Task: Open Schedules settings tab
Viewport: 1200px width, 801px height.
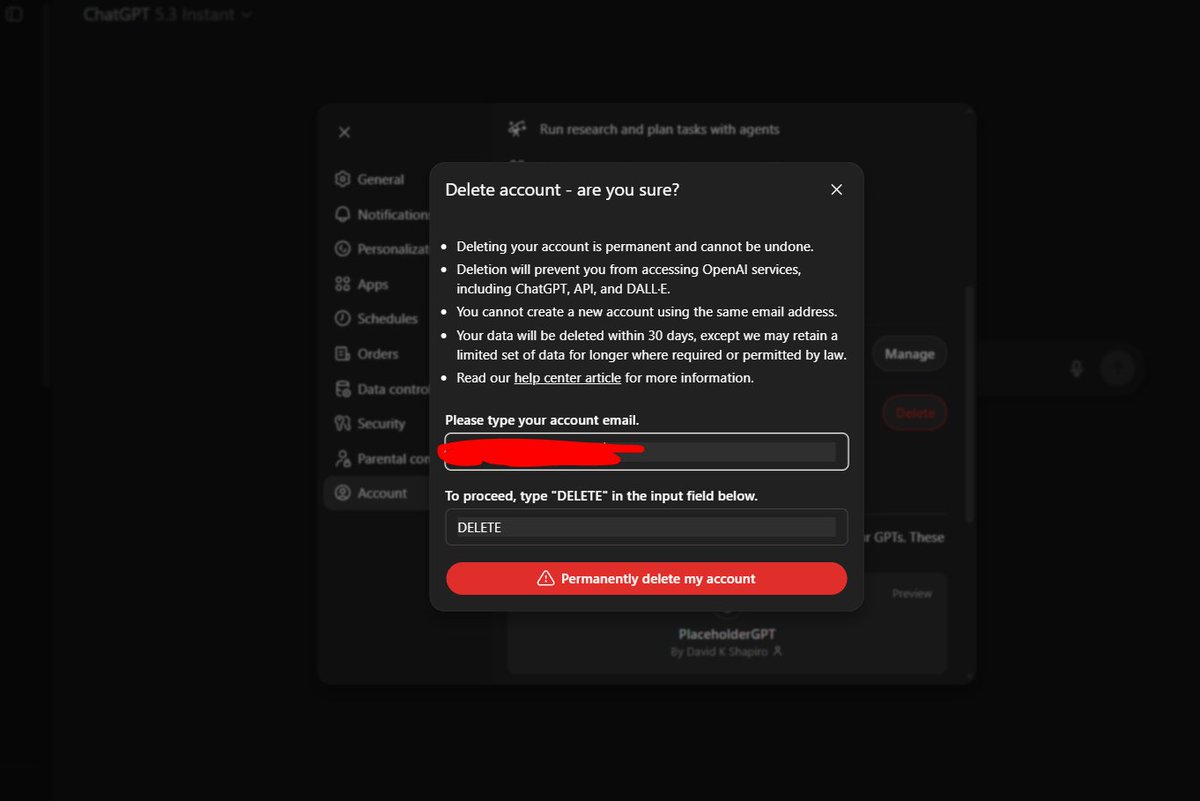Action: click(380, 319)
